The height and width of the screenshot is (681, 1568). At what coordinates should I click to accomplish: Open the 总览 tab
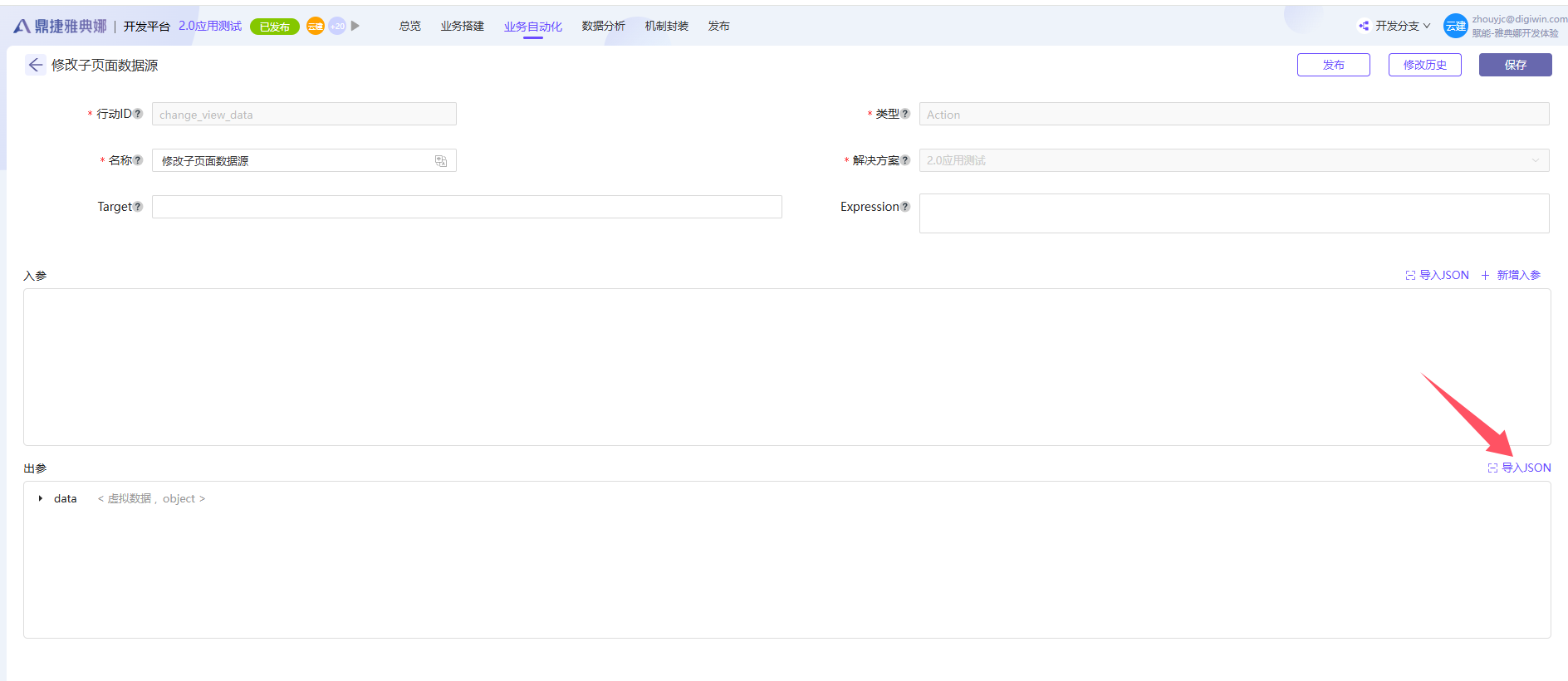[x=410, y=26]
